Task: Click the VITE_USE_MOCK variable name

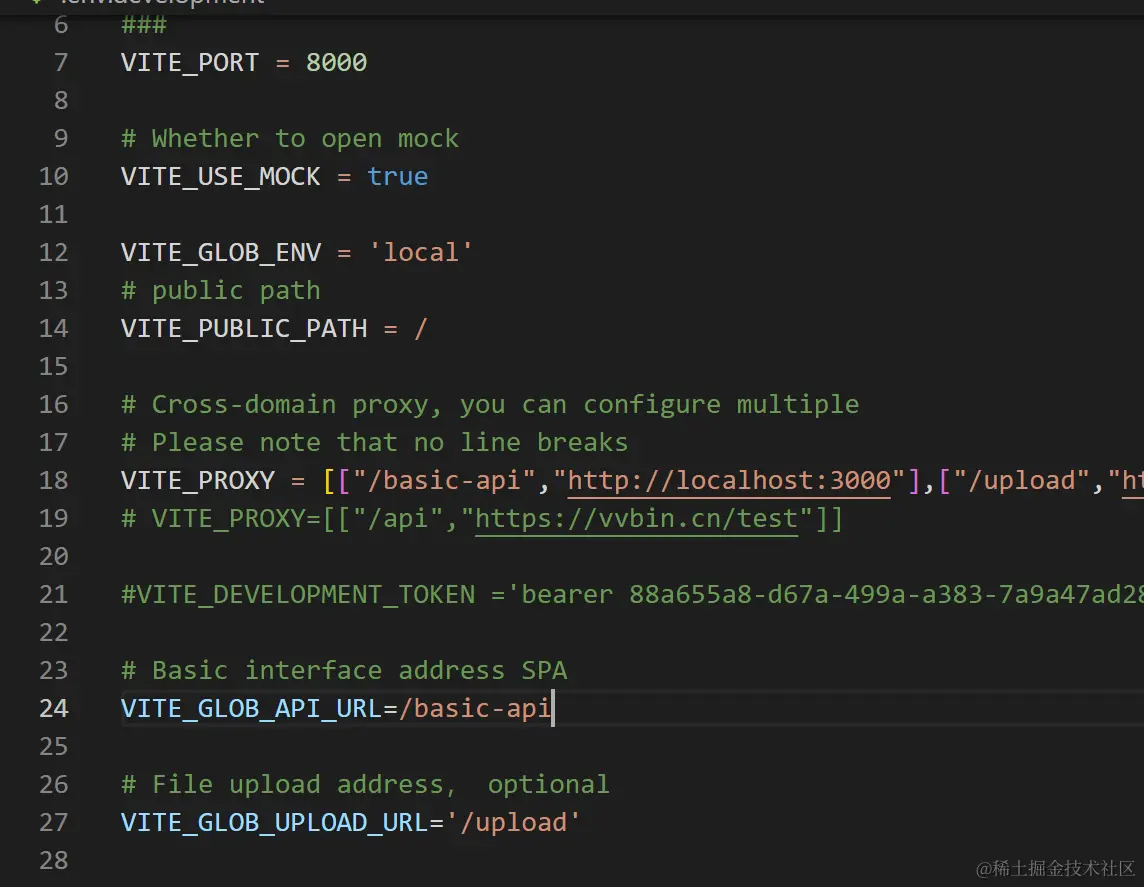Action: click(220, 177)
